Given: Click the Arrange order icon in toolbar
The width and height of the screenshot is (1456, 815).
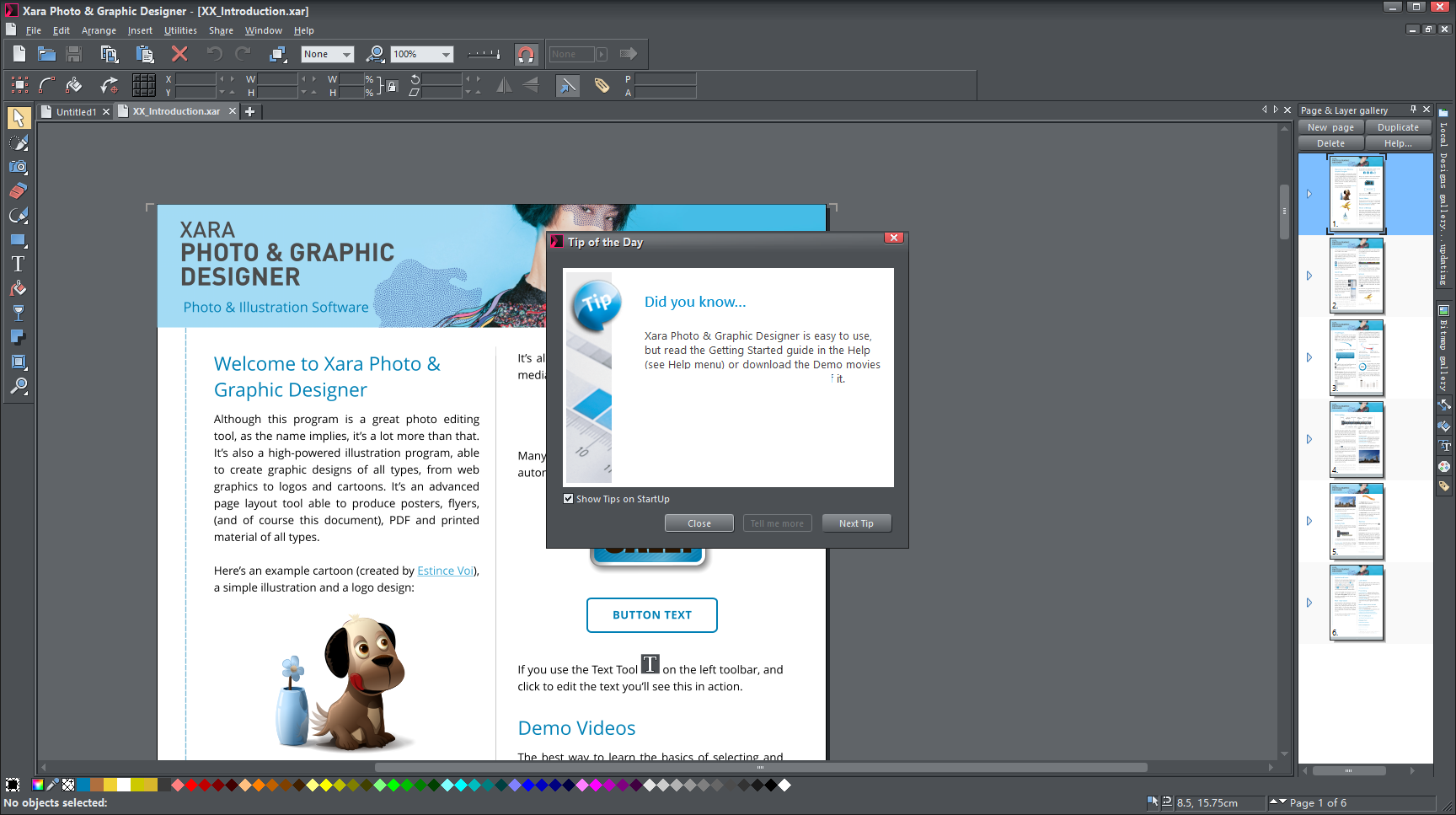Looking at the screenshot, I should 278,54.
